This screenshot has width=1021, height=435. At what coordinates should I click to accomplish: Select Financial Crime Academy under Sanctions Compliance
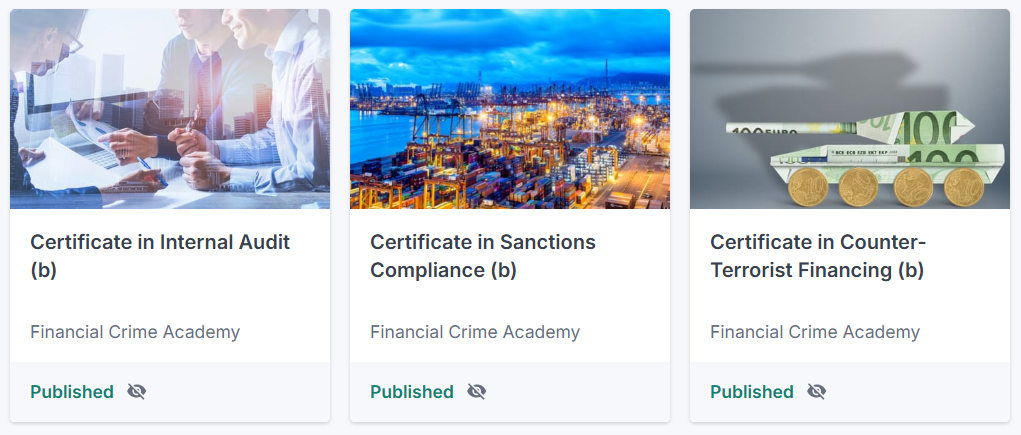pyautogui.click(x=475, y=332)
